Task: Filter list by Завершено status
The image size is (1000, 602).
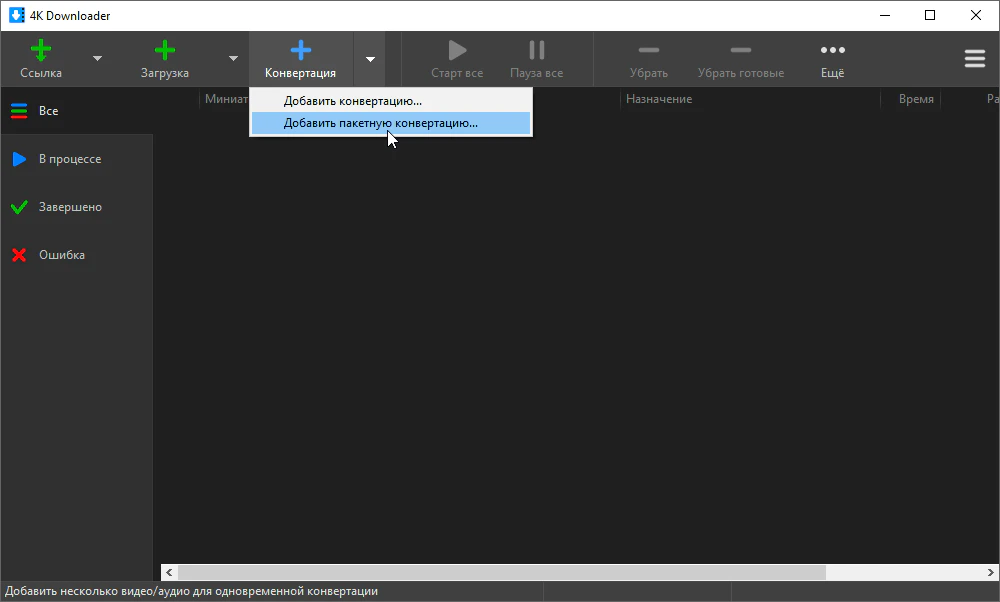Action: (x=69, y=207)
